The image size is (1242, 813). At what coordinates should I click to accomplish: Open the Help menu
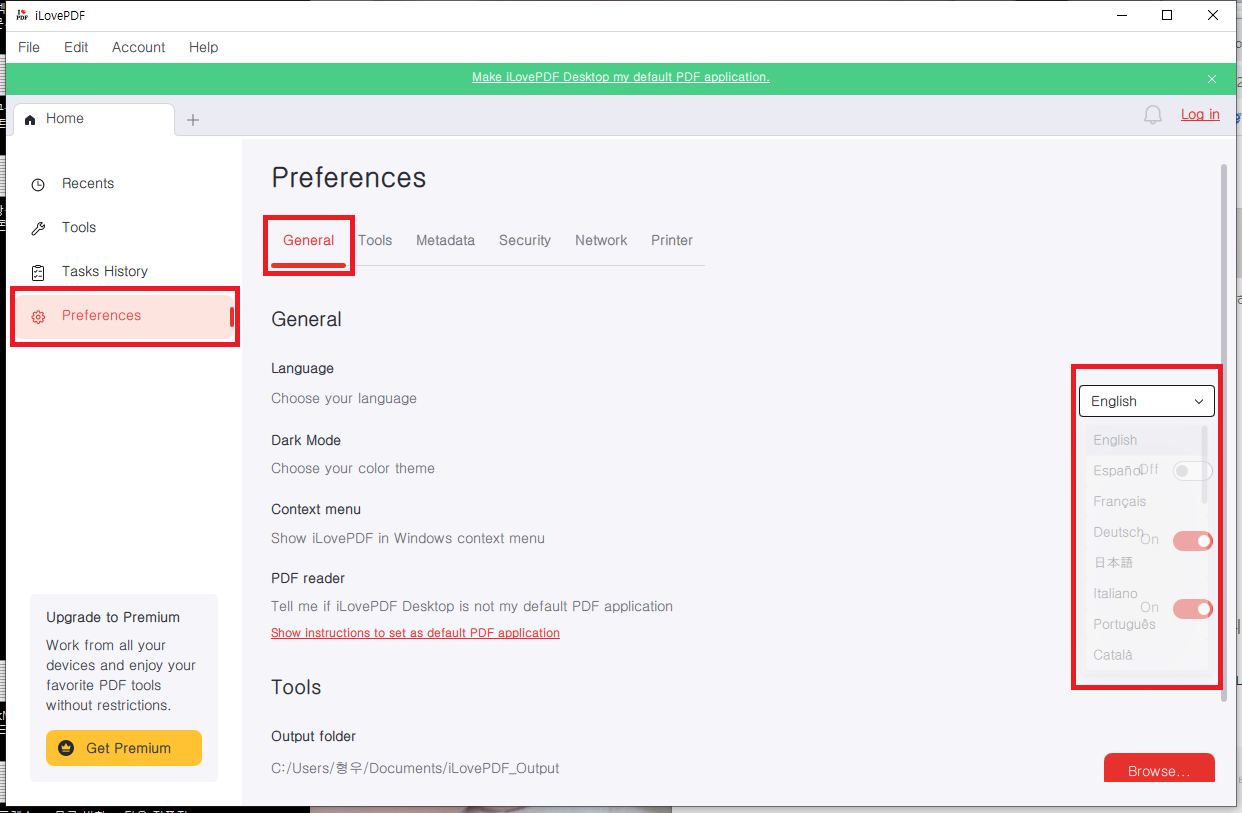[203, 47]
